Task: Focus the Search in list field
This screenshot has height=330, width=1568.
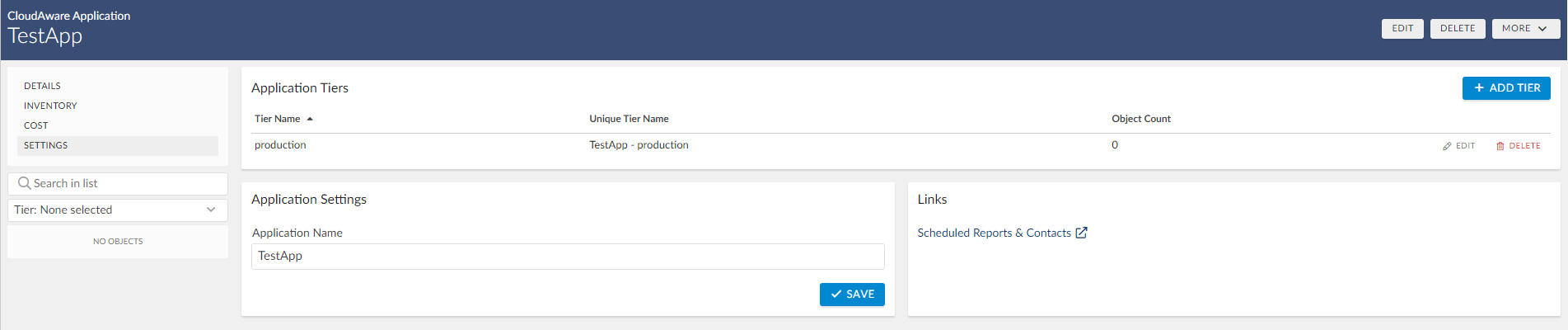Action: coord(118,183)
